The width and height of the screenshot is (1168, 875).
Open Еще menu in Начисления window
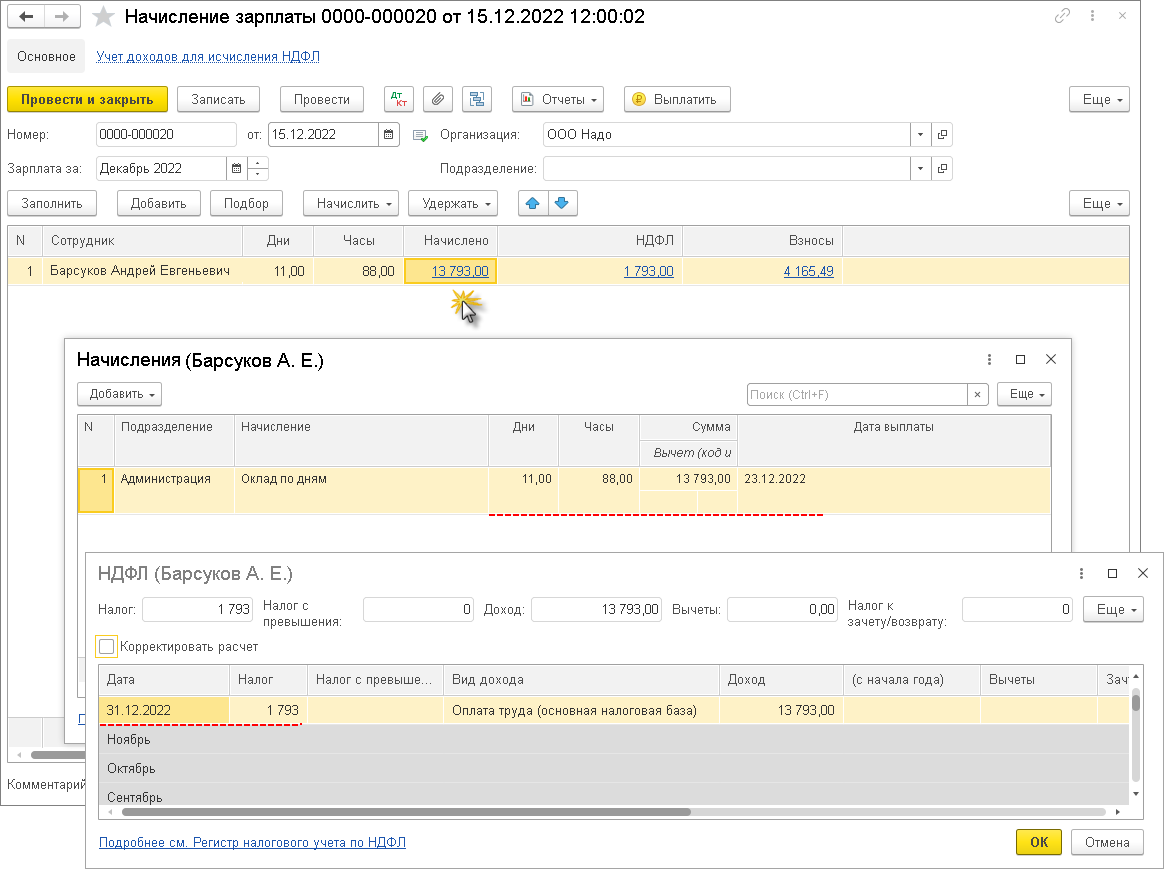point(1024,394)
